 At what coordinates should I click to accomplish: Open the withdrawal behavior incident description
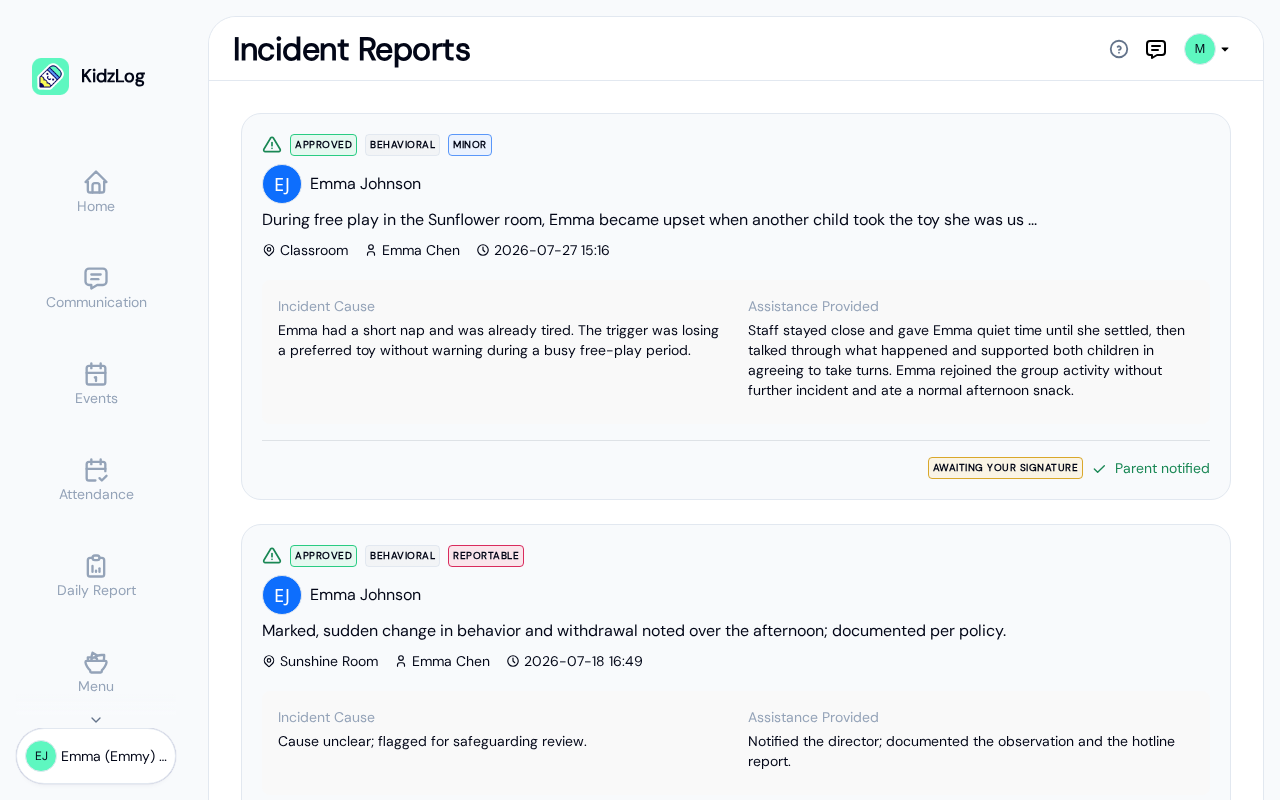(634, 631)
